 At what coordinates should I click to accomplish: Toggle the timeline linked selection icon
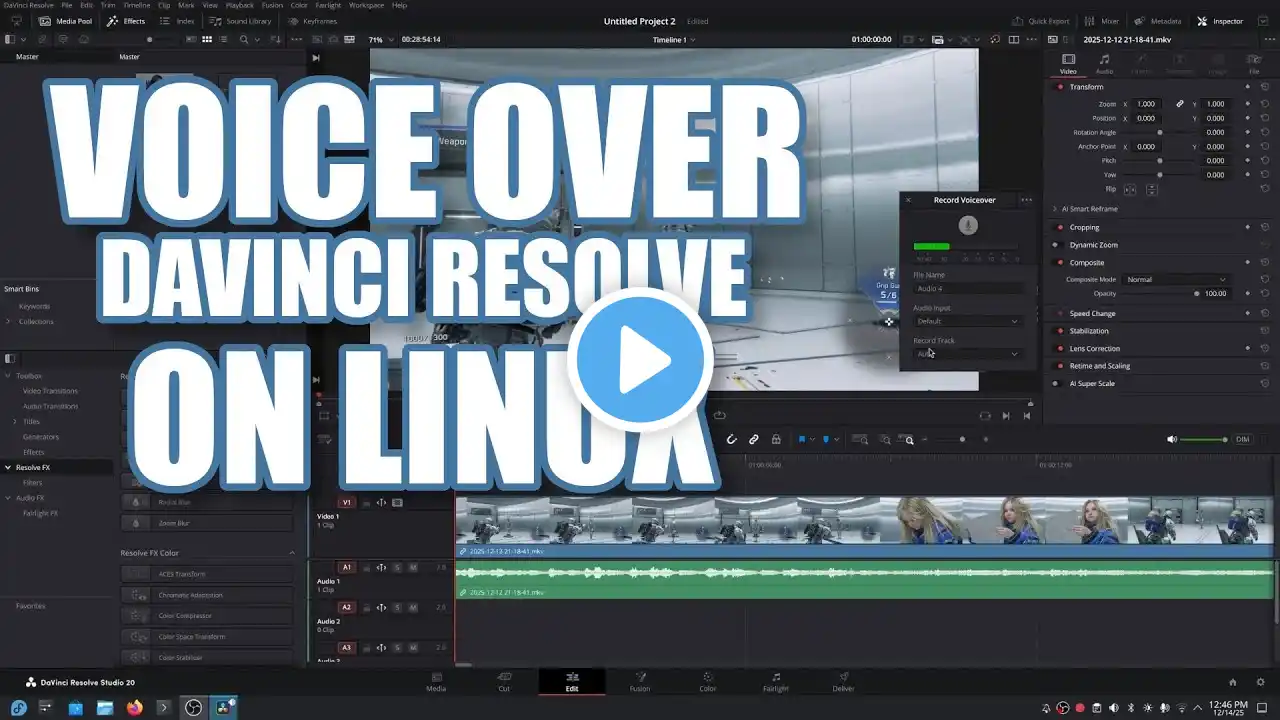[x=753, y=439]
